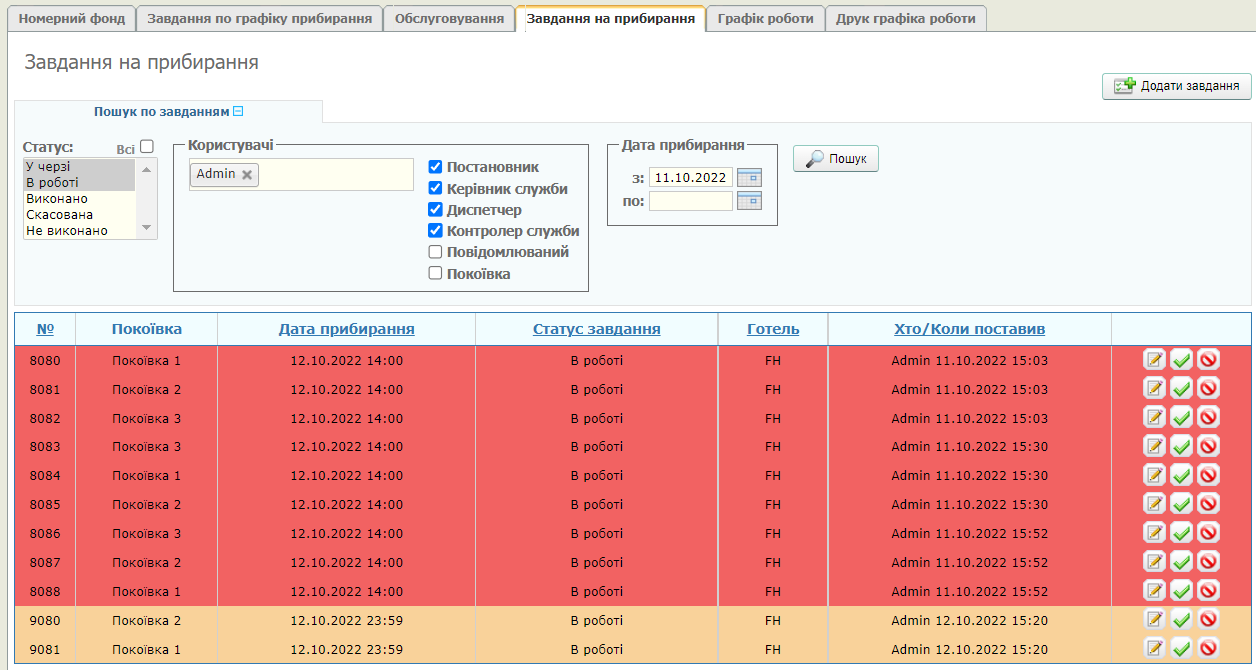Image resolution: width=1256 pixels, height=670 pixels.
Task: Tick the Всі status checkbox
Action: pyautogui.click(x=147, y=147)
